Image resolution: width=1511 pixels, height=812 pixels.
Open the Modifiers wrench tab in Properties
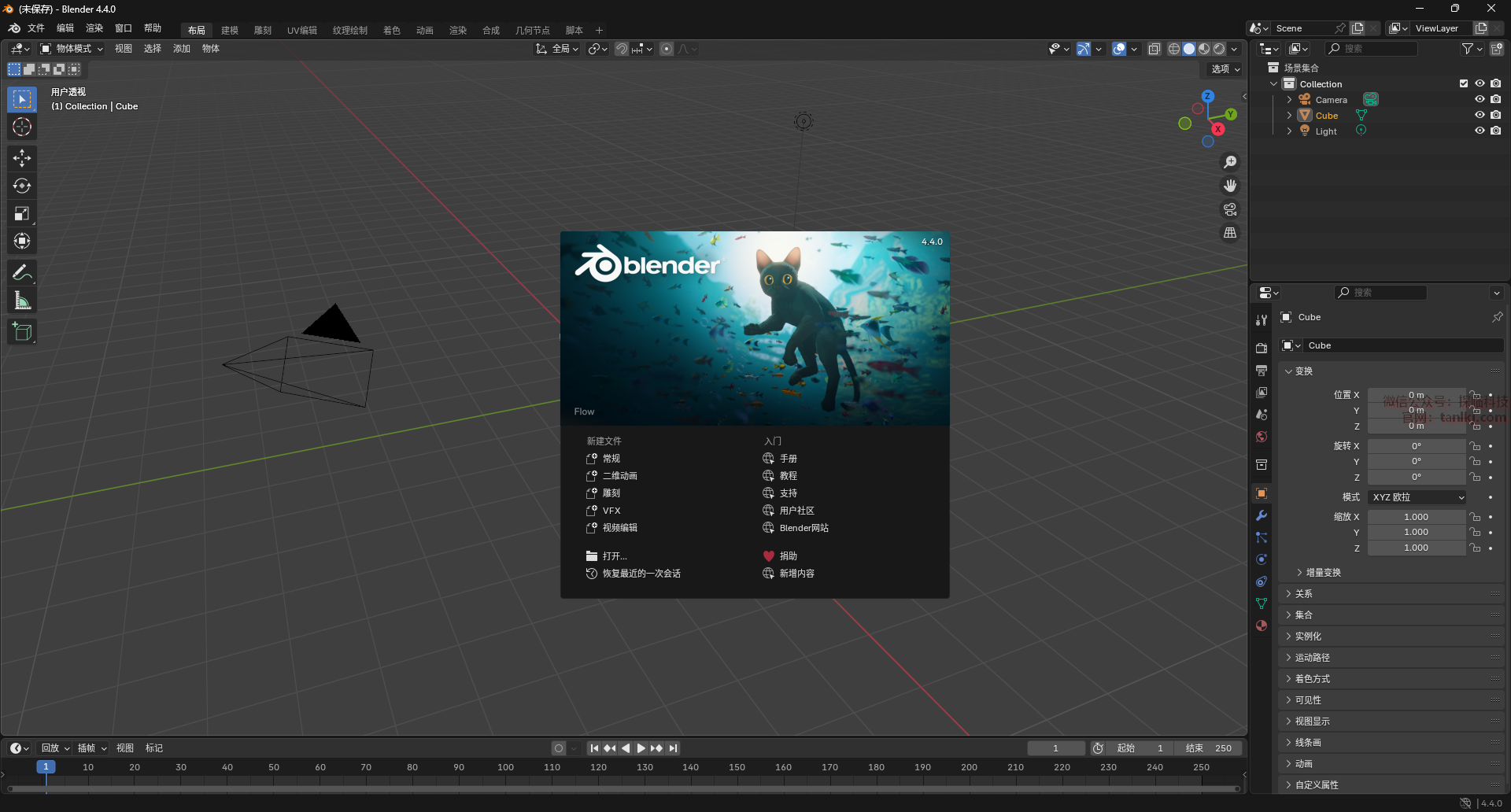1262,515
